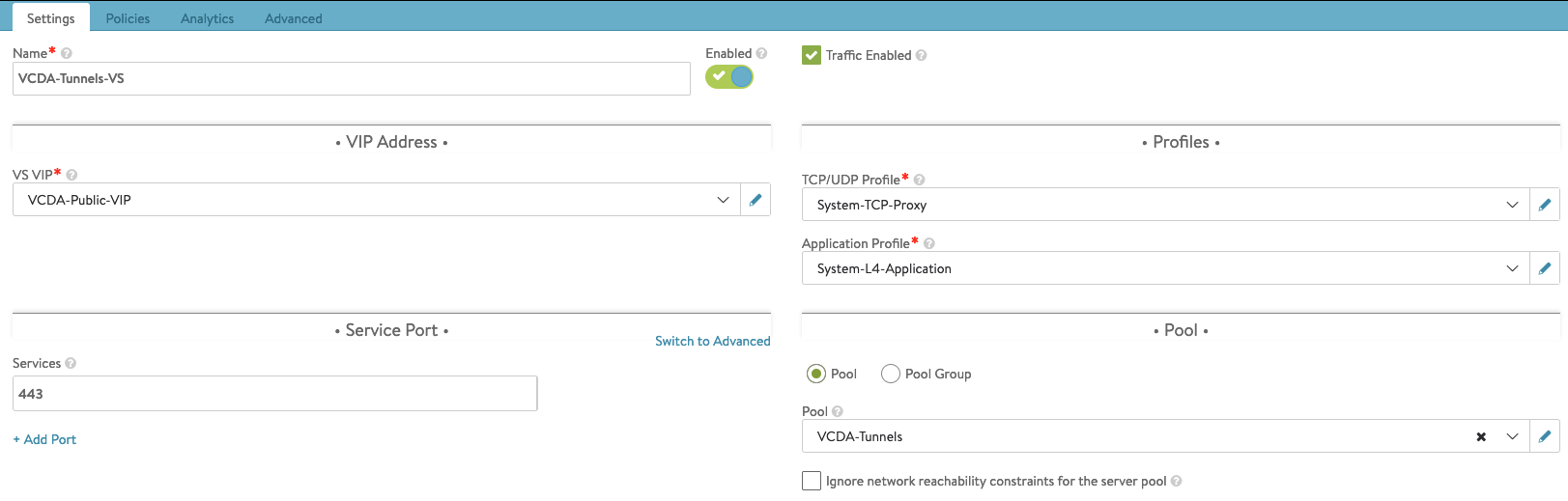Show help for the Name field
The height and width of the screenshot is (501, 1568).
pos(67,54)
